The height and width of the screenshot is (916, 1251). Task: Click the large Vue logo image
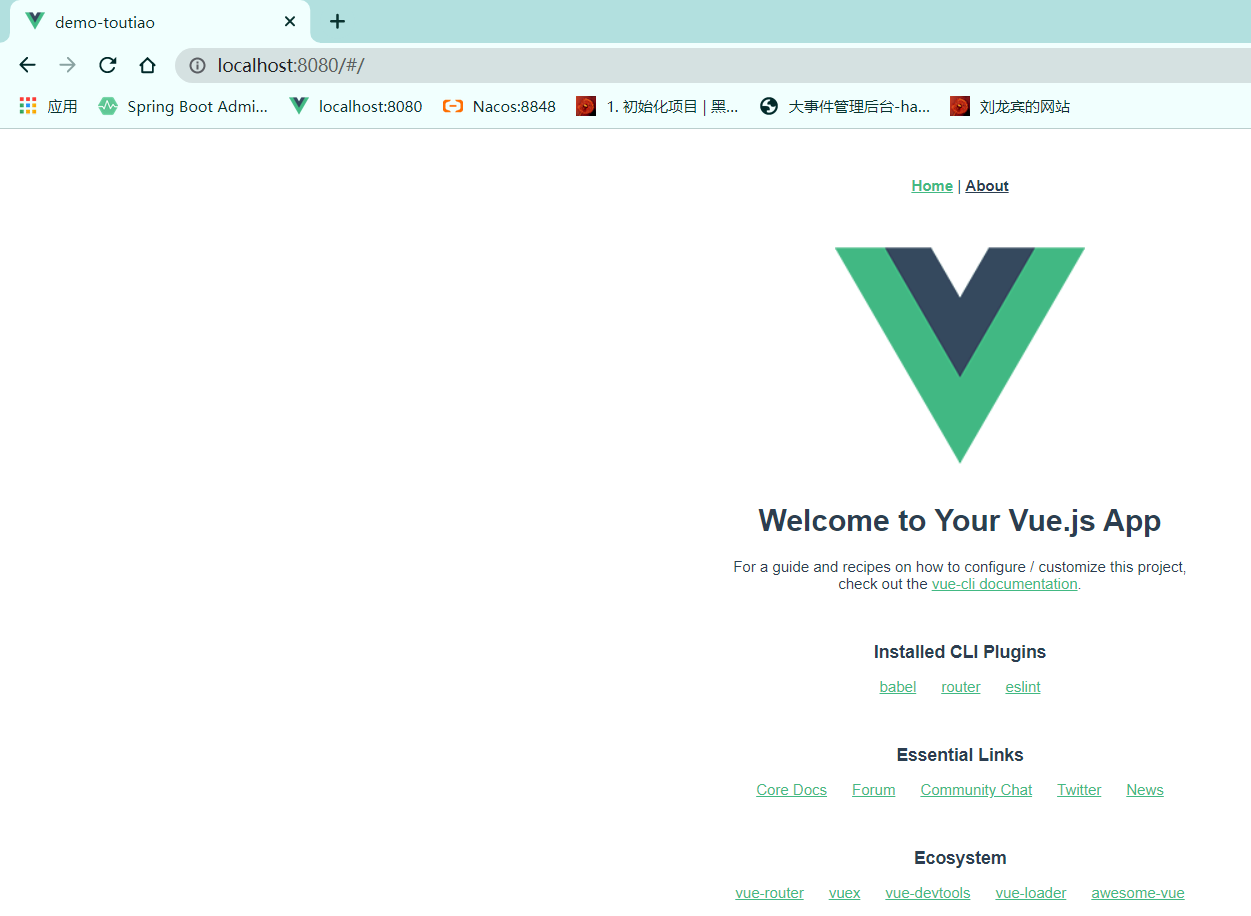coord(960,355)
